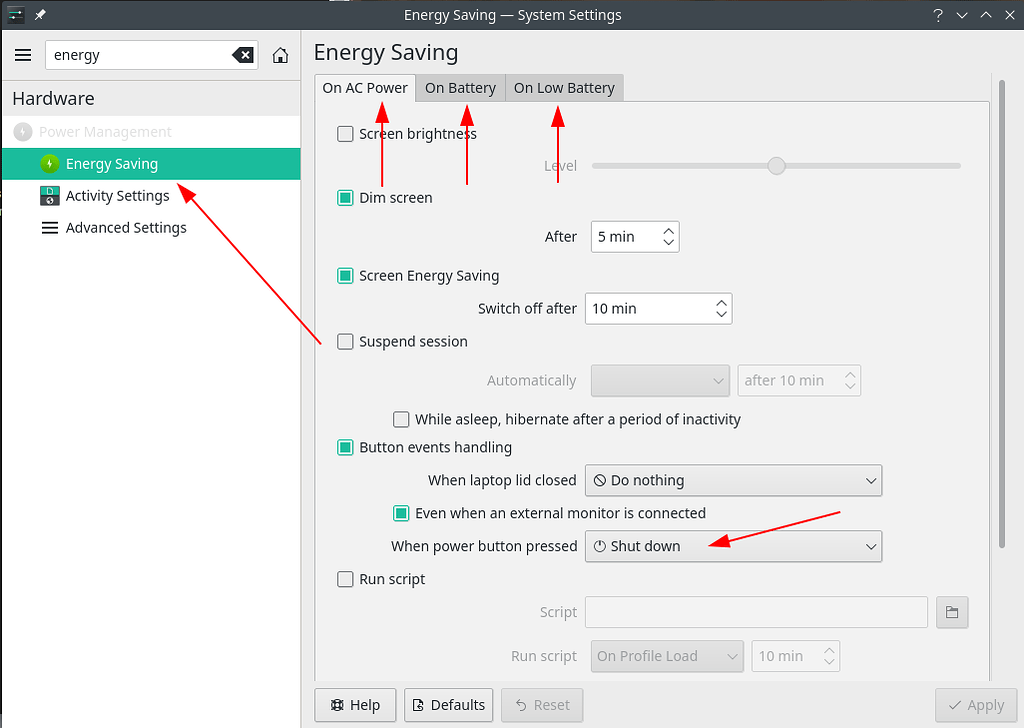Viewport: 1024px width, 728px height.
Task: Click the Defaults button
Action: 448,705
